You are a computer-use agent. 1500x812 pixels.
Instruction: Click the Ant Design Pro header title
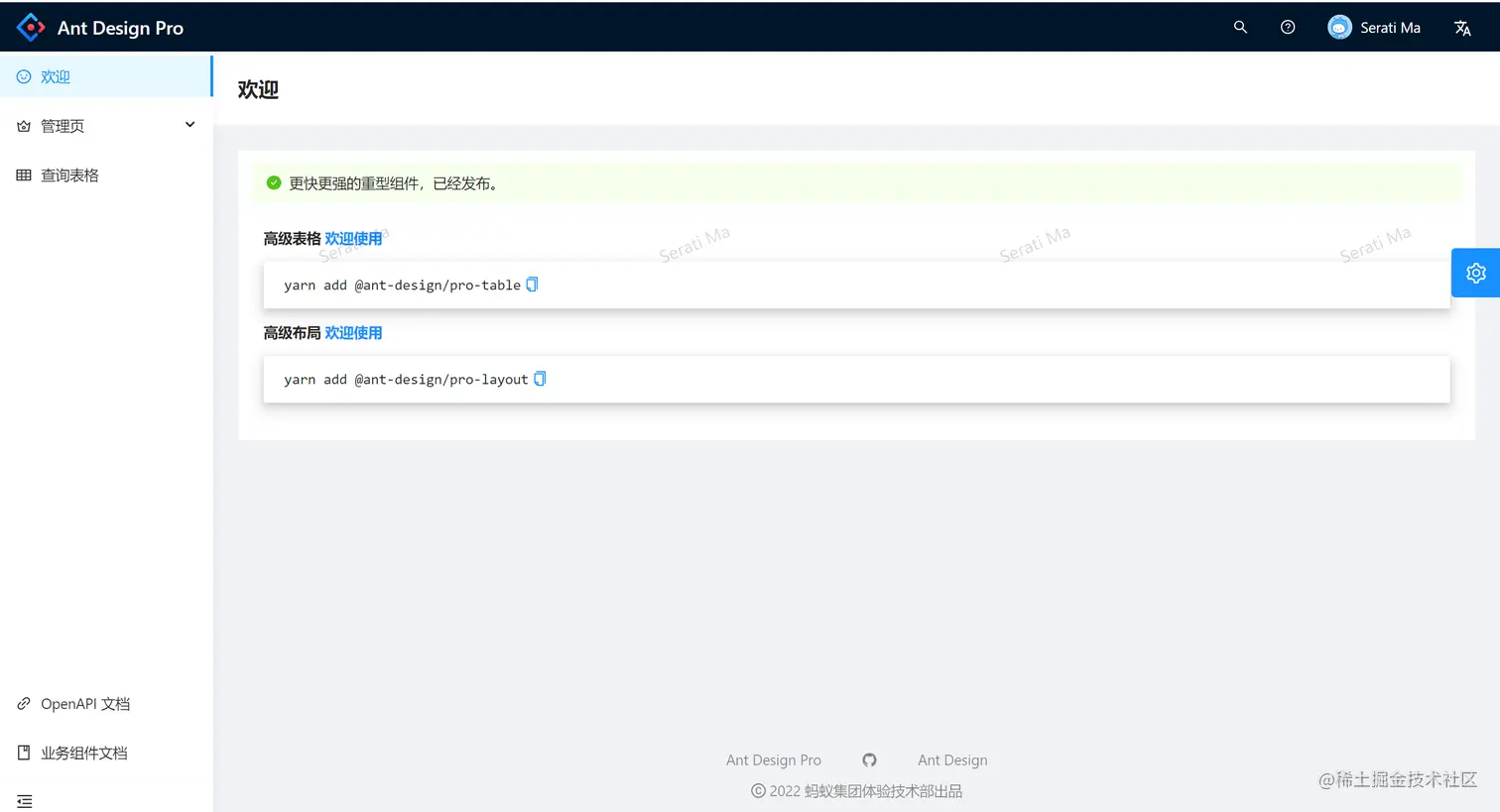click(x=120, y=28)
